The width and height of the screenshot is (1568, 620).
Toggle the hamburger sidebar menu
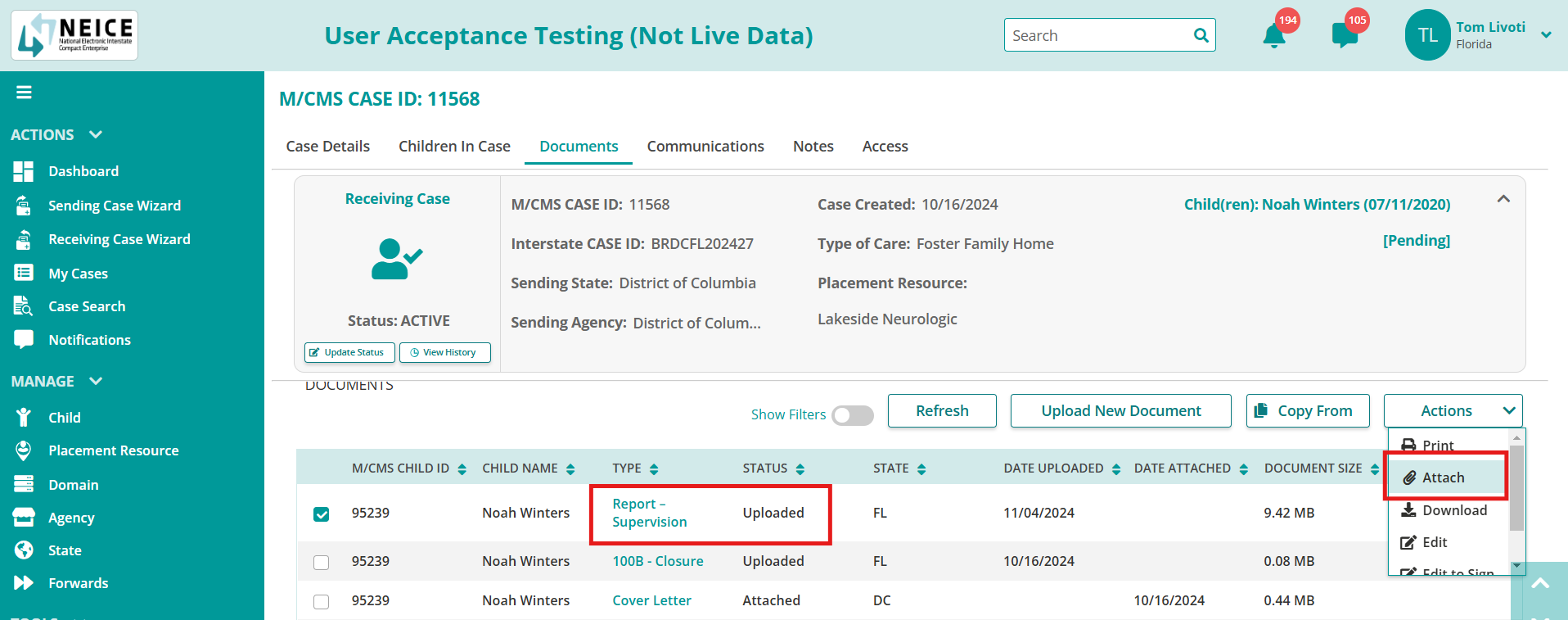24,93
